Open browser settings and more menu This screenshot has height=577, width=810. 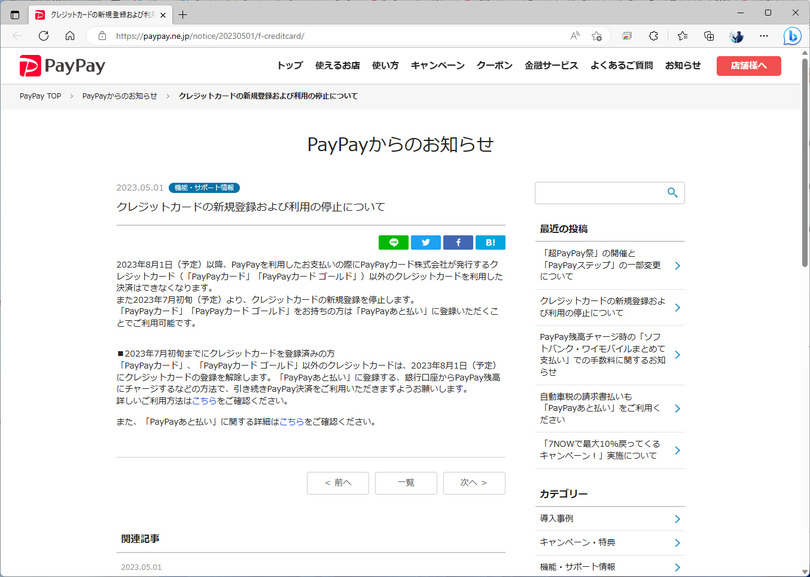[x=764, y=36]
